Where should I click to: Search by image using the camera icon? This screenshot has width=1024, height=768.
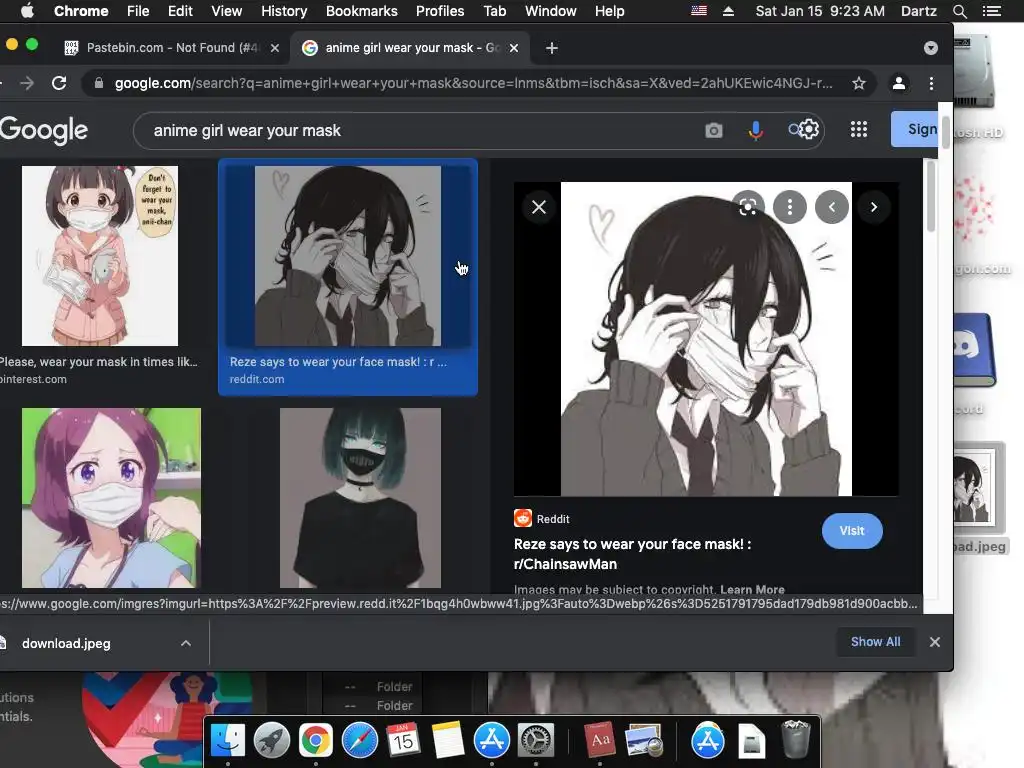point(714,131)
